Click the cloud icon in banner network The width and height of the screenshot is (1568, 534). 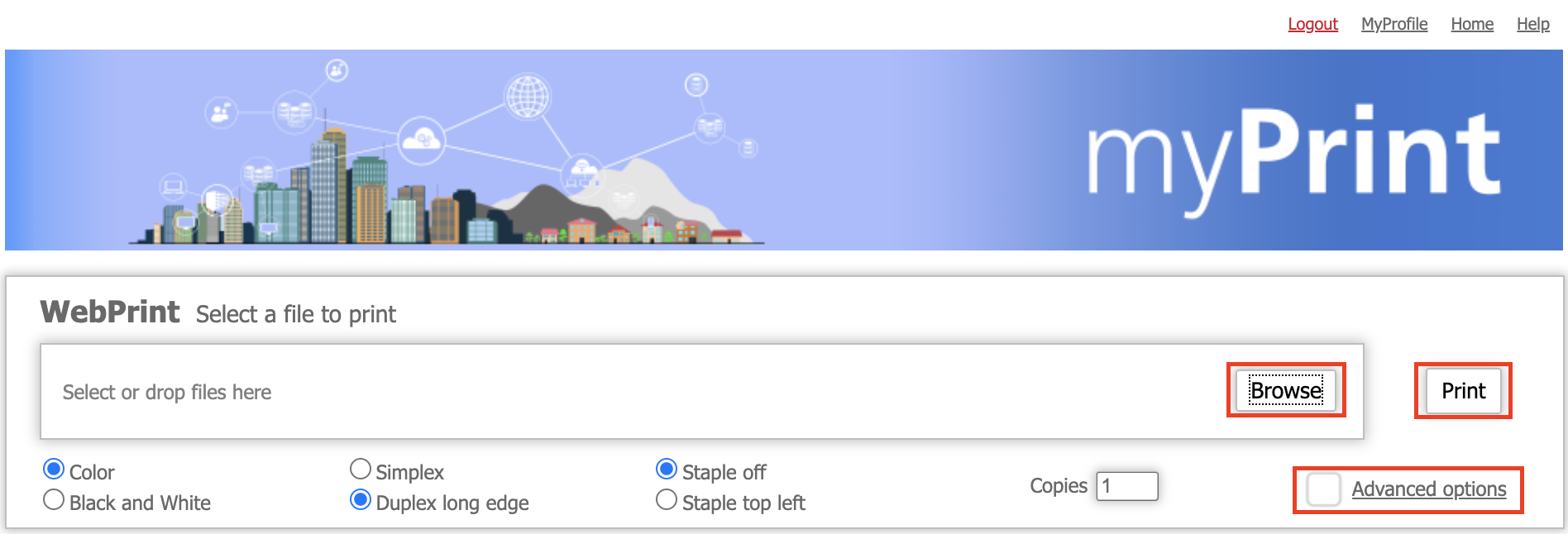click(421, 140)
